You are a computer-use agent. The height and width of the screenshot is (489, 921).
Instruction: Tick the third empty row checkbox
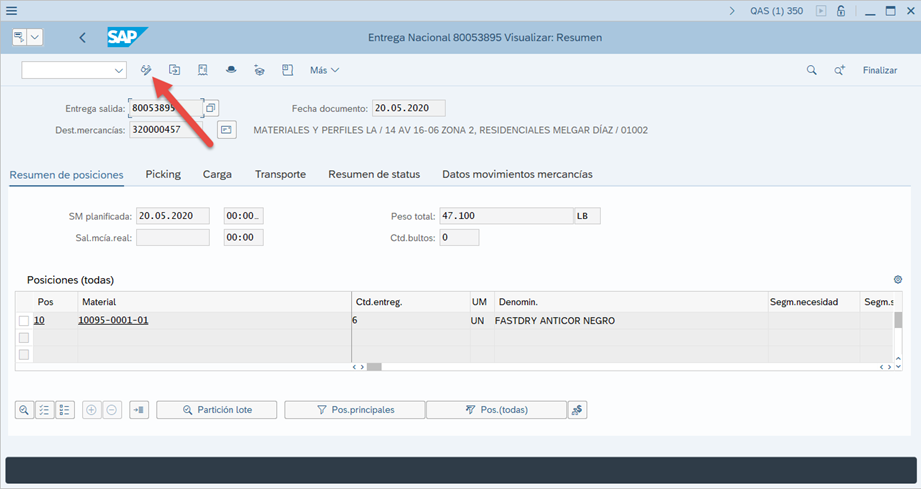(x=24, y=354)
